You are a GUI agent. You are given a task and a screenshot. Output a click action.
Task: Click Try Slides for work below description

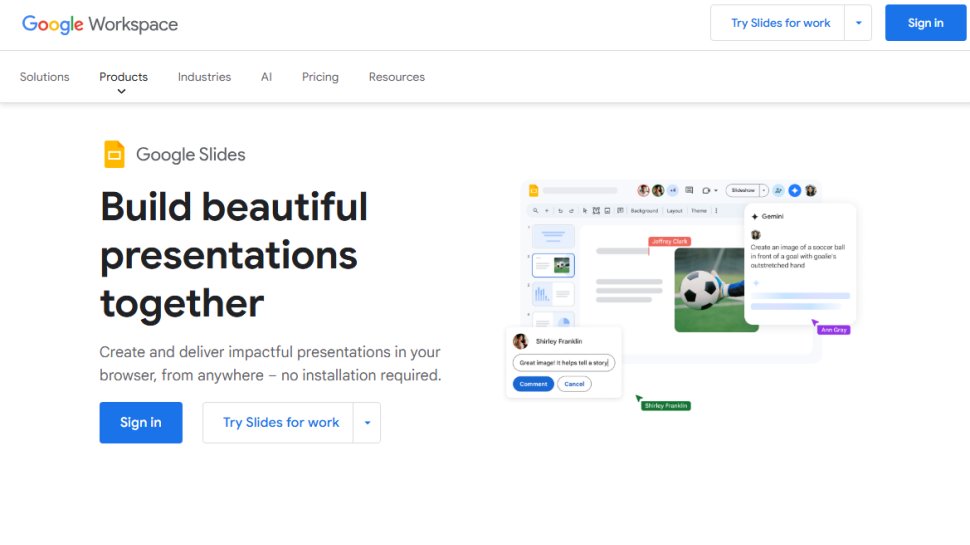[x=278, y=423]
